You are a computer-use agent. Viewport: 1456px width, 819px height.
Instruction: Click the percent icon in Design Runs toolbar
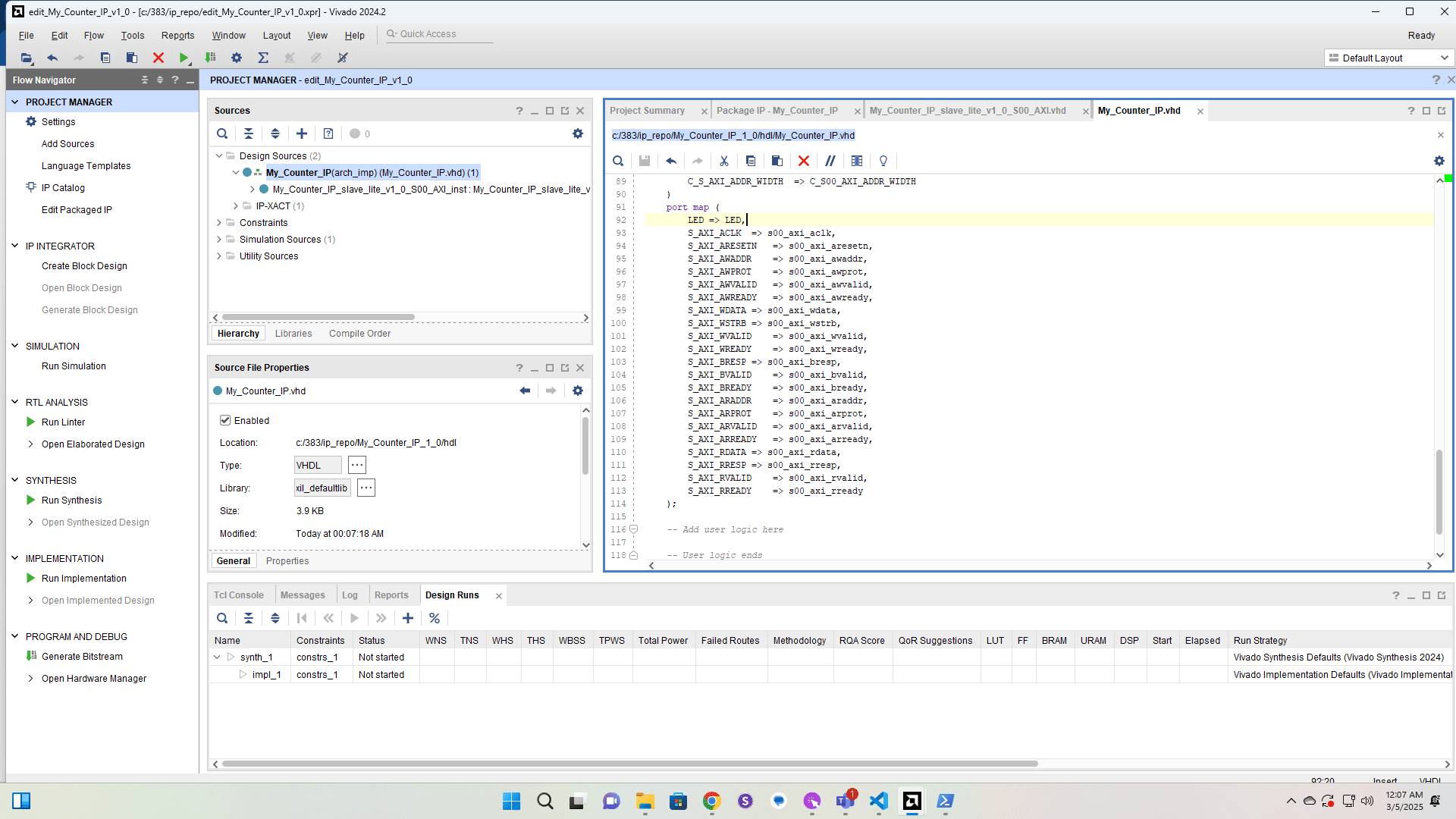click(x=435, y=618)
